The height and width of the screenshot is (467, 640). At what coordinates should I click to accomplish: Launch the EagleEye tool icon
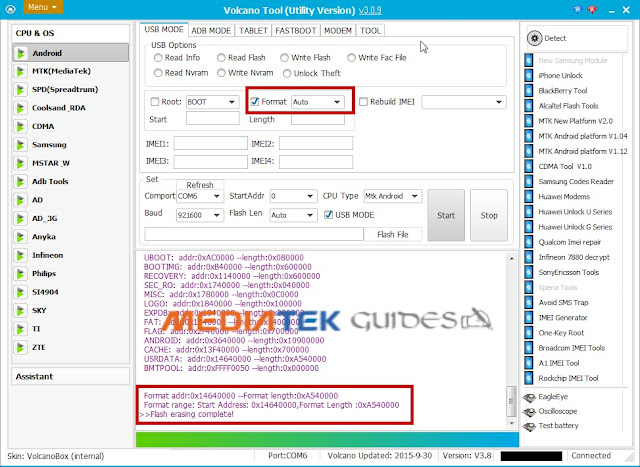click(529, 397)
